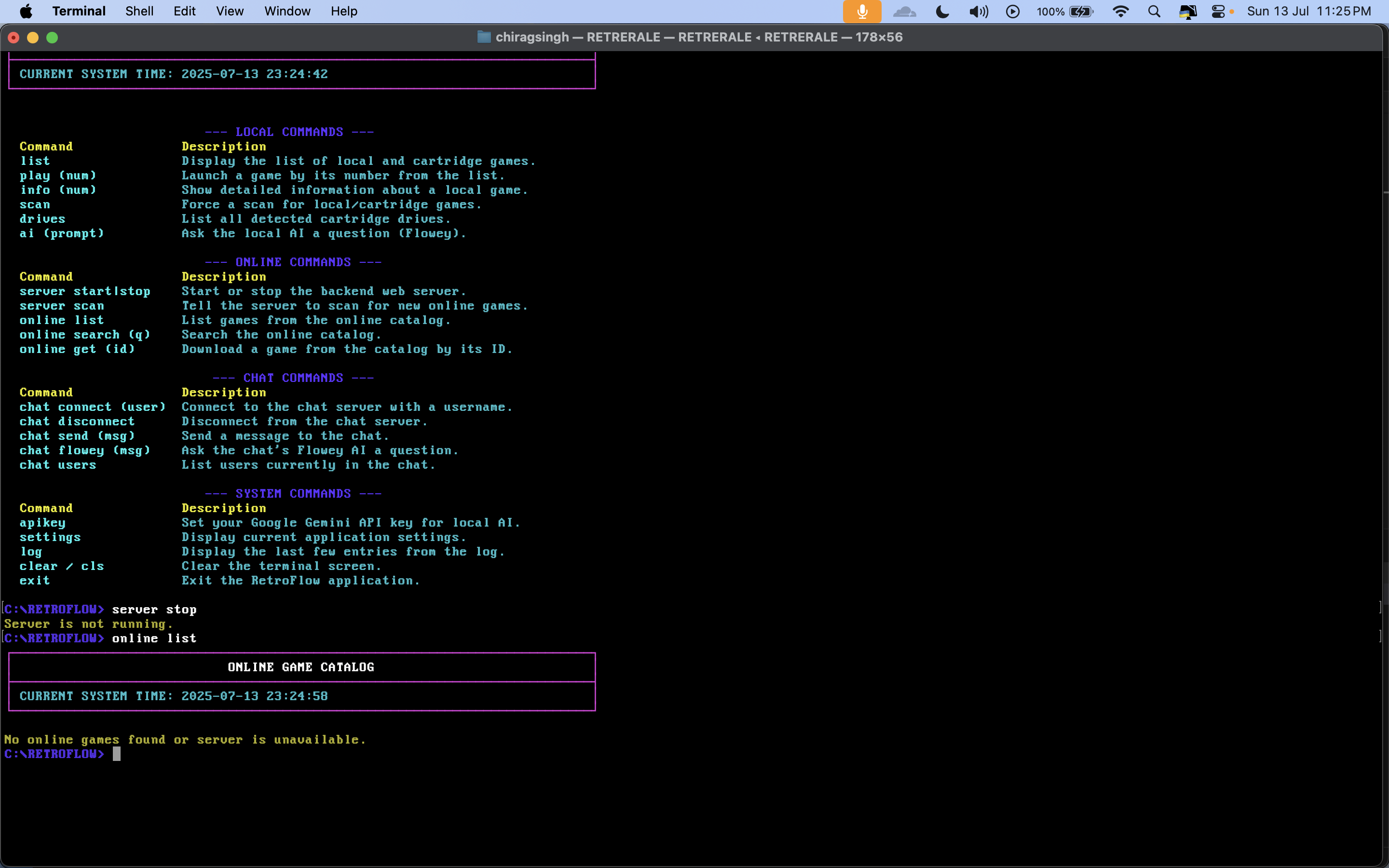Open the Shell menu
Screen dimensions: 1389x868
[x=139, y=12]
